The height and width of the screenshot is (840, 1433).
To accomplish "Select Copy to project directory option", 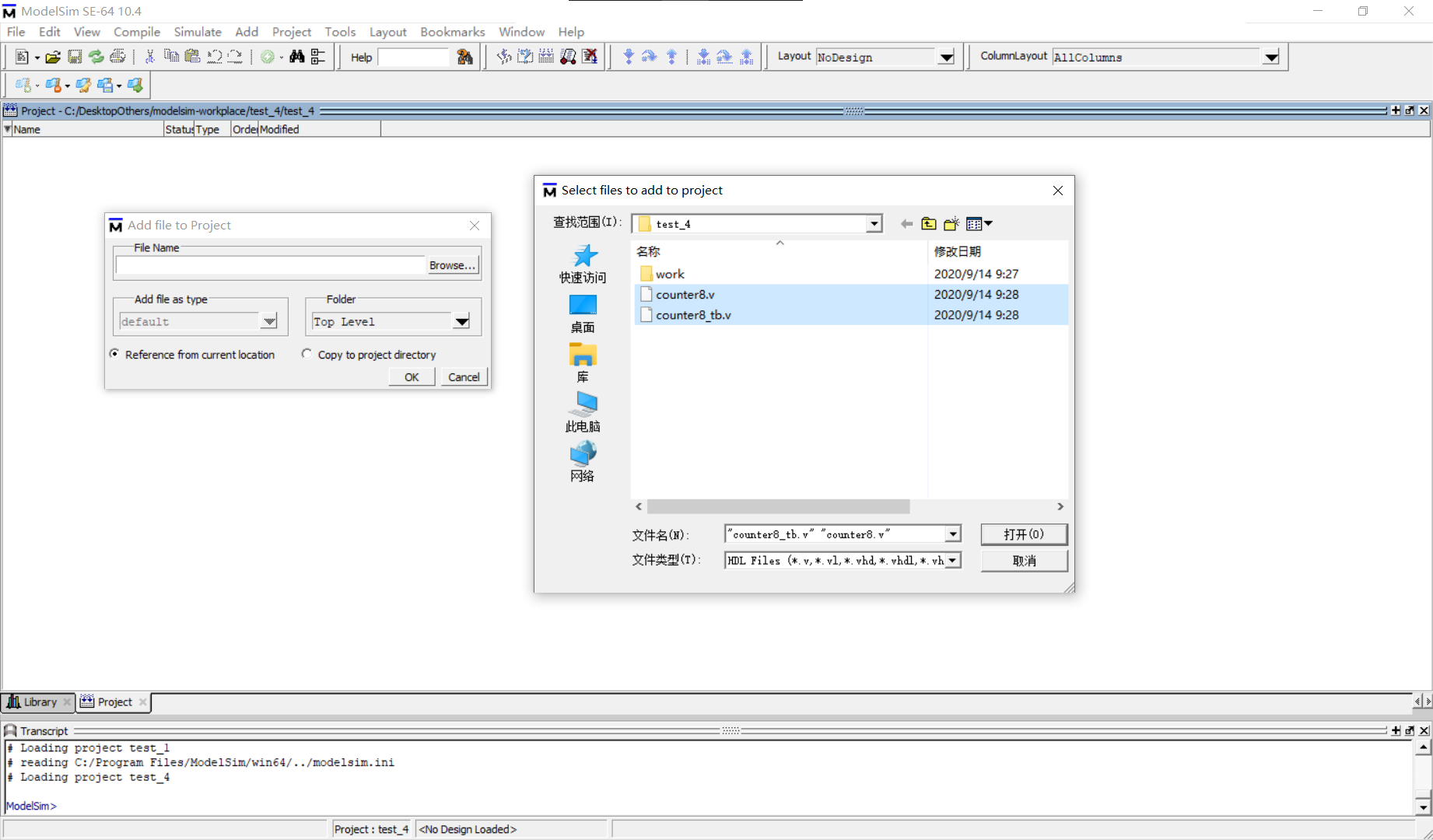I will point(307,354).
